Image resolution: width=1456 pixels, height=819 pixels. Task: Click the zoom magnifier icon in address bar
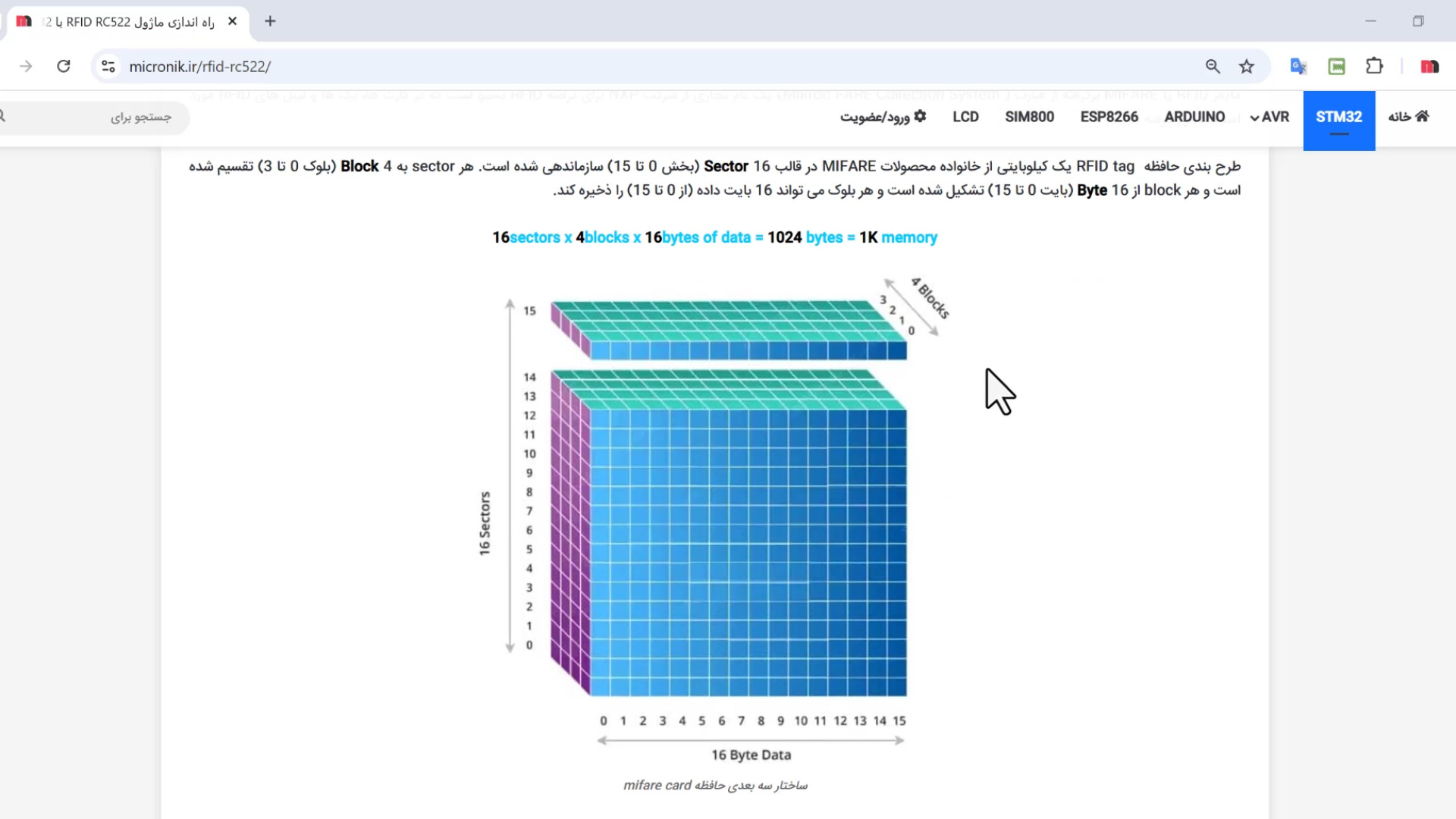point(1213,67)
